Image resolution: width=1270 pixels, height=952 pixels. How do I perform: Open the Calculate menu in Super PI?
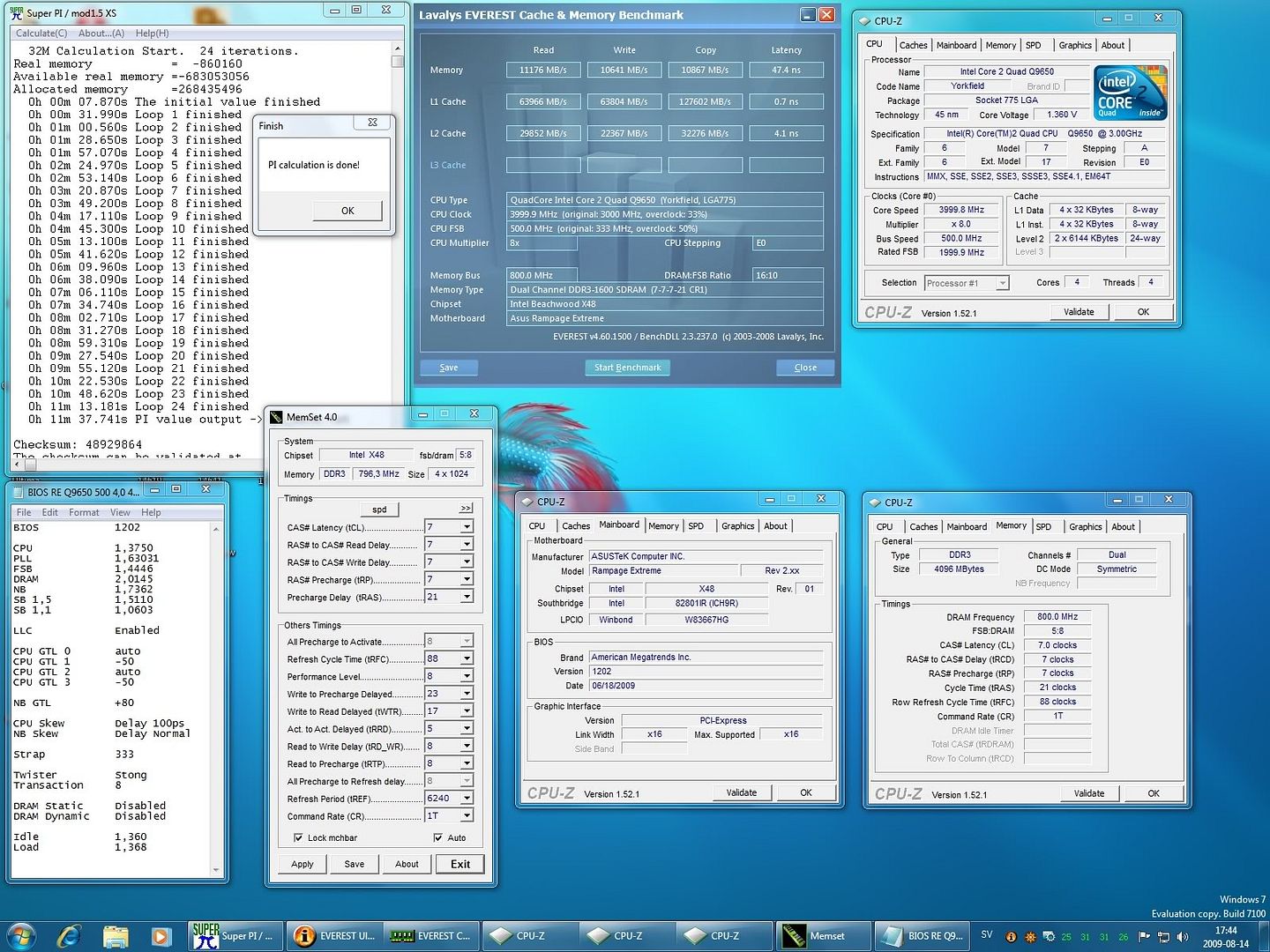pyautogui.click(x=41, y=33)
